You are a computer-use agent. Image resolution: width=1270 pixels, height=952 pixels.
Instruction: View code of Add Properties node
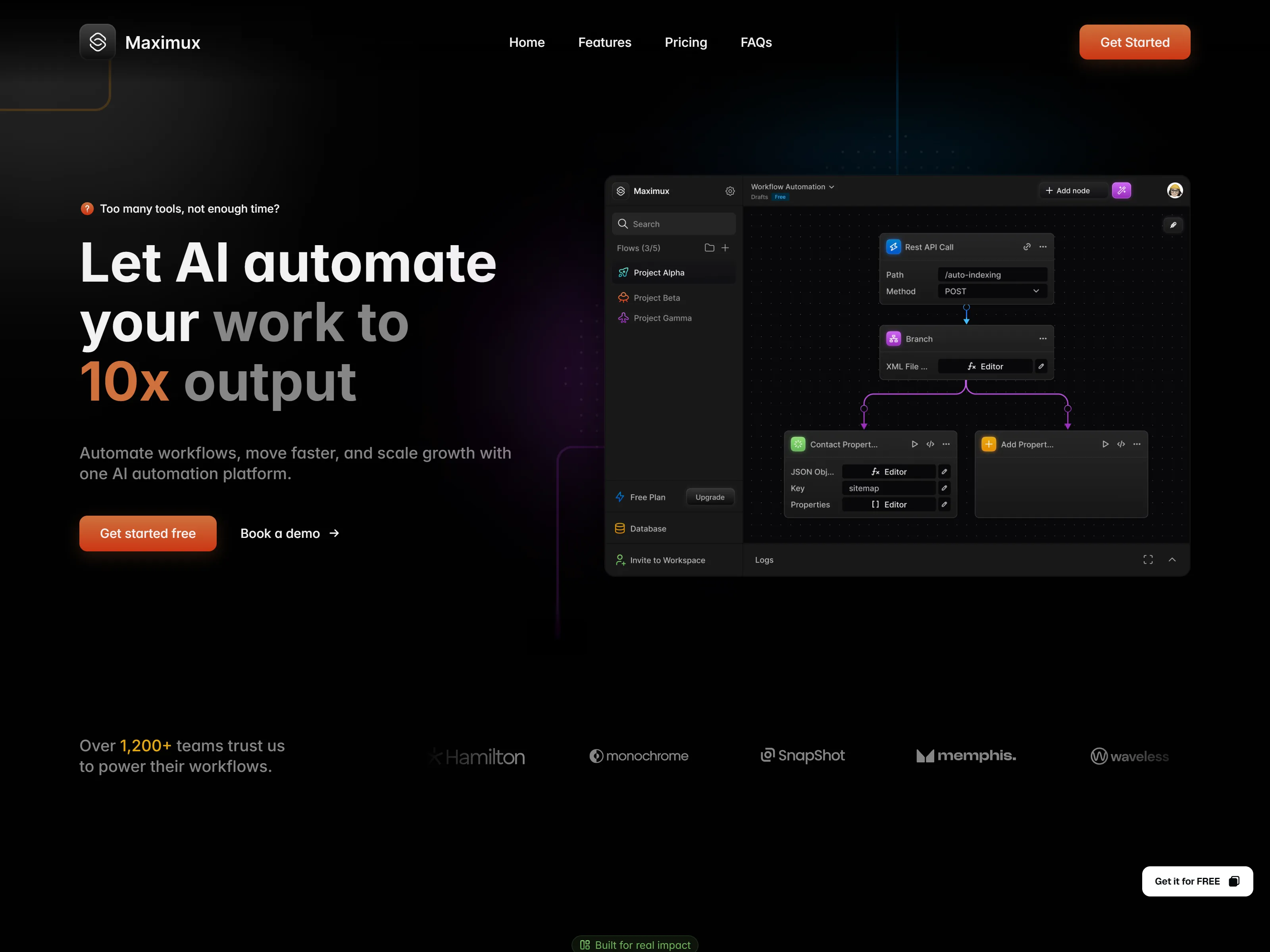click(1121, 444)
